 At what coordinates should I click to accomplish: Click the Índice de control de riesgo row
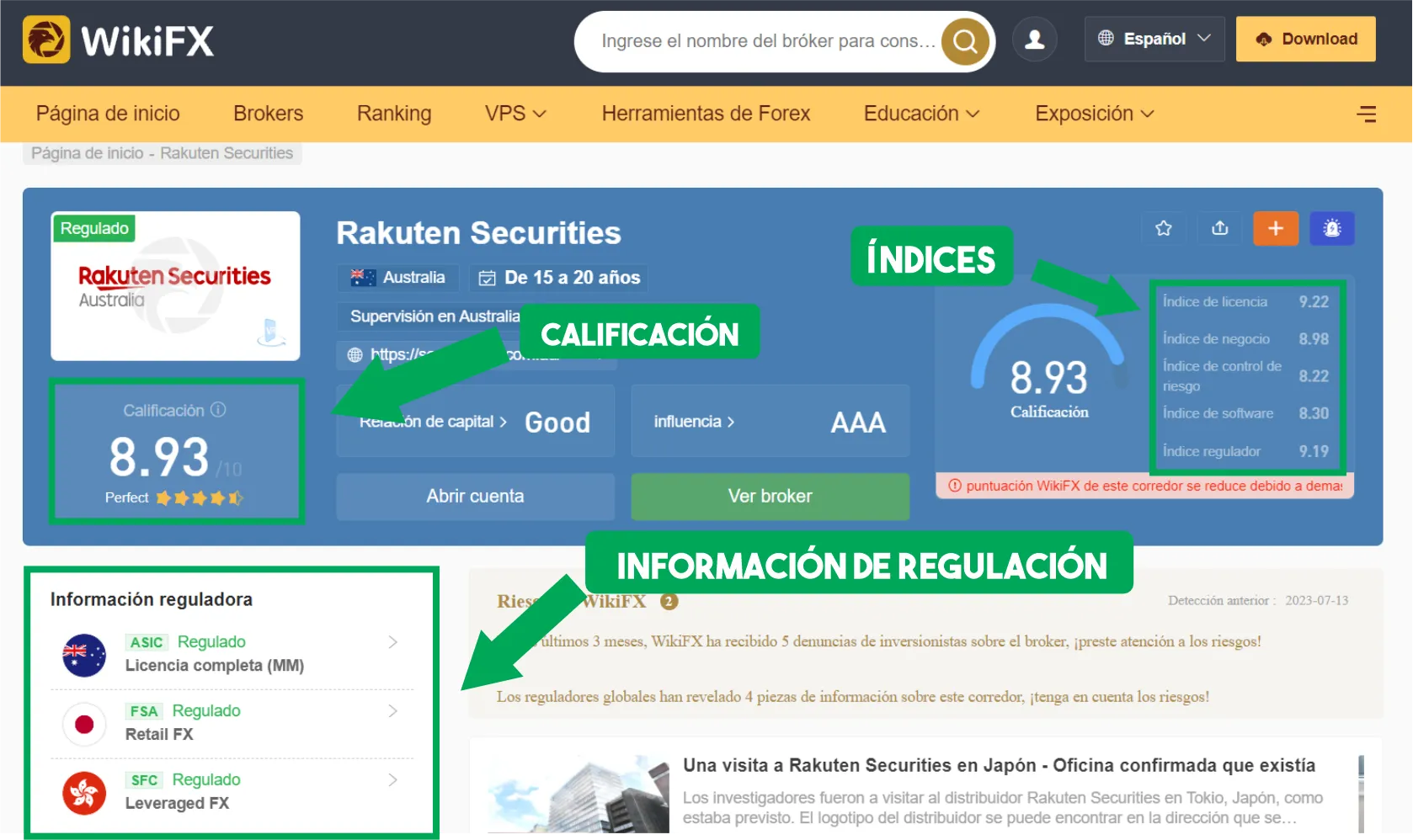coord(1245,376)
